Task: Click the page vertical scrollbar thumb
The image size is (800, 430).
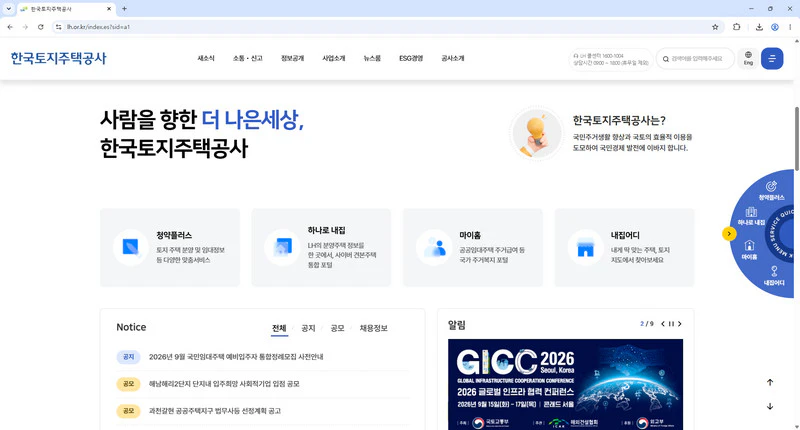Action: (x=796, y=139)
